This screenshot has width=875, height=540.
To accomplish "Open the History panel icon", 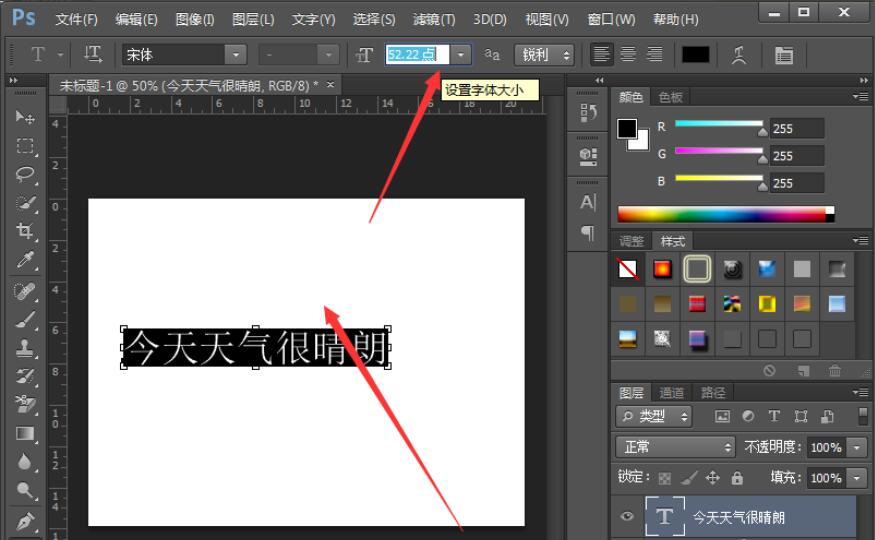I will point(588,113).
